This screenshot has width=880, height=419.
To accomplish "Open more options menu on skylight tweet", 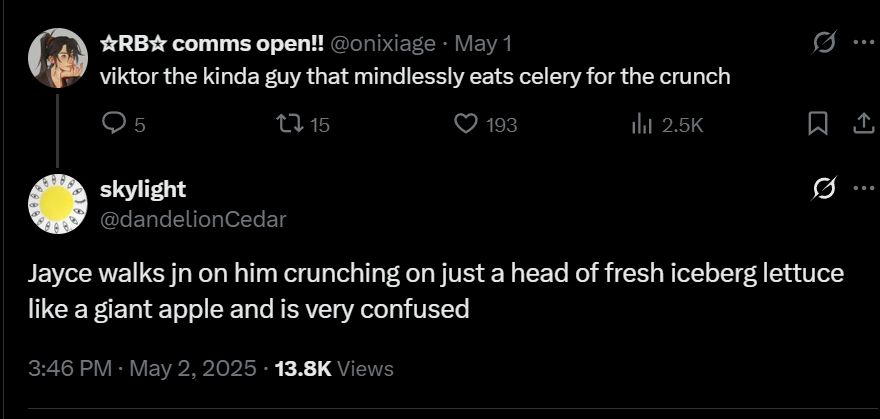I will 864,188.
